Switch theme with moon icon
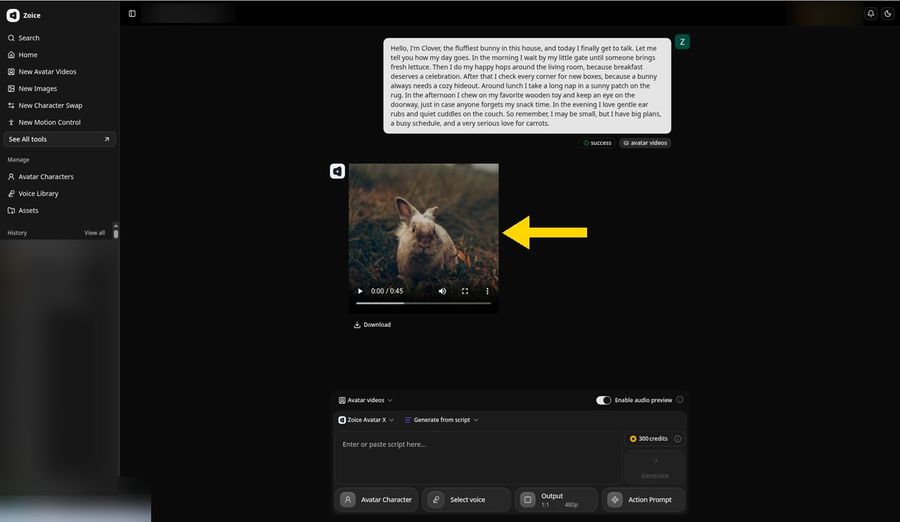The width and height of the screenshot is (900, 522). 887,14
